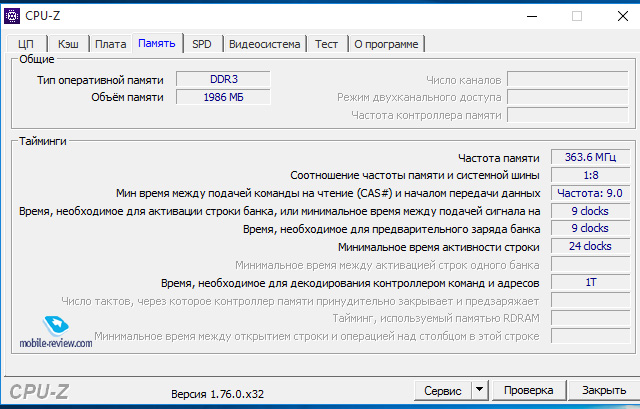Click the Частота: 9.0 CAS value
This screenshot has height=409, width=640.
[590, 193]
